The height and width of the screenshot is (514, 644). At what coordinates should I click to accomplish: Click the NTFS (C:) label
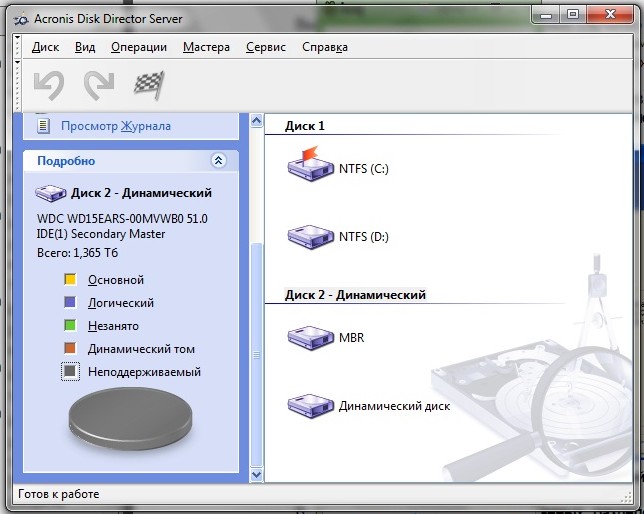click(x=363, y=168)
